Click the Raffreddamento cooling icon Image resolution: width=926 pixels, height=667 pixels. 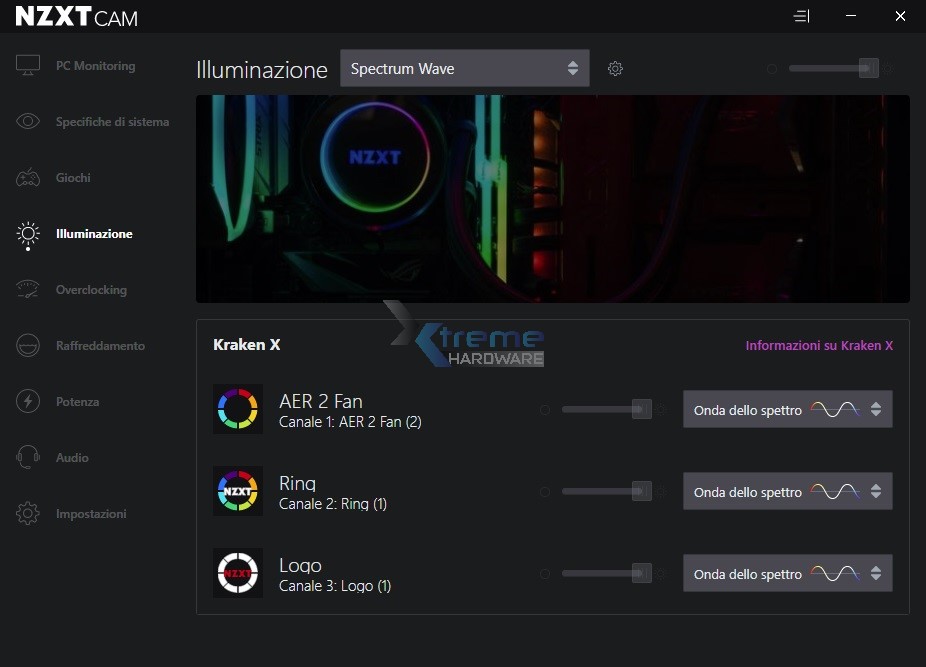click(x=28, y=346)
